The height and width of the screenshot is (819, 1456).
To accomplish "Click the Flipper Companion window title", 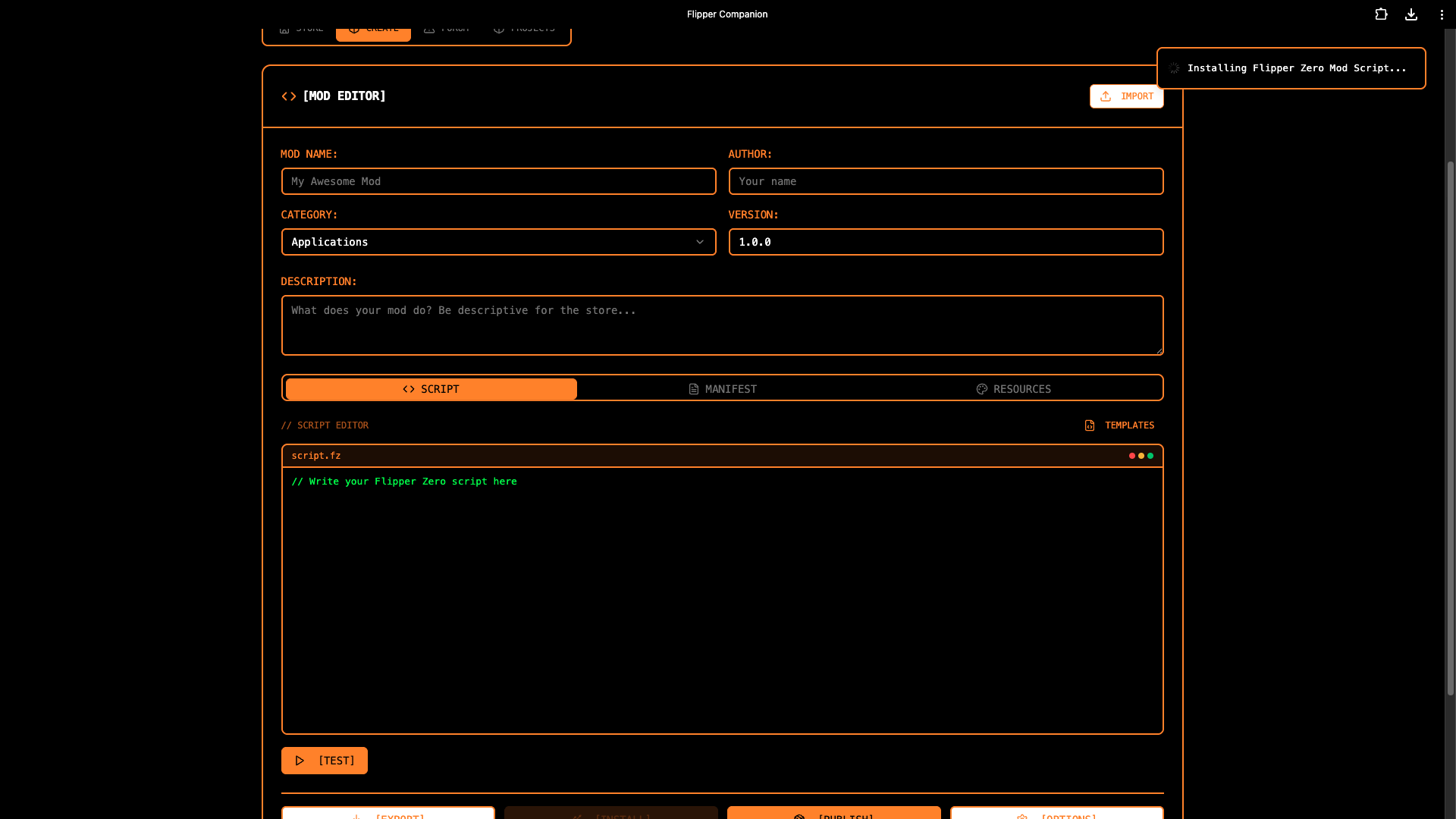I will [727, 14].
